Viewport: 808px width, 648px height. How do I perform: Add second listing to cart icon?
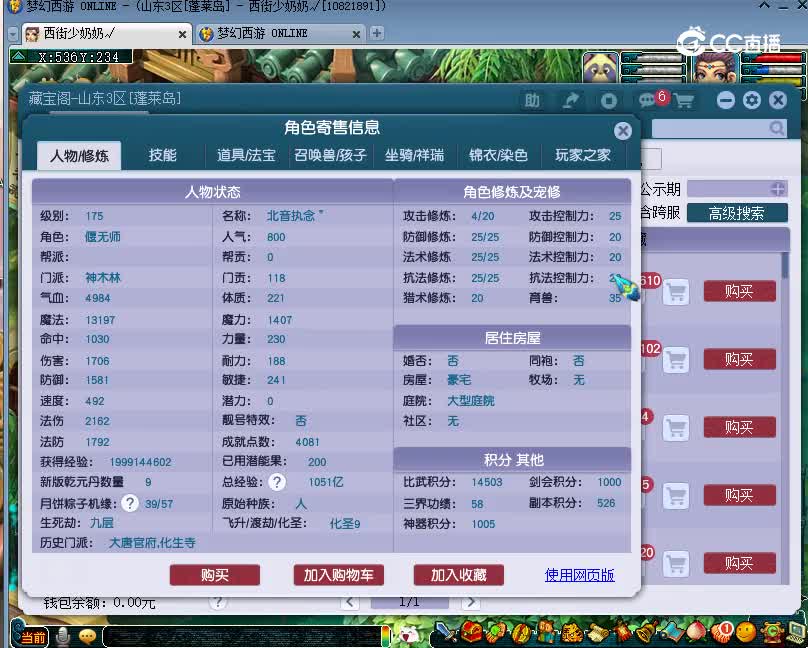(676, 360)
